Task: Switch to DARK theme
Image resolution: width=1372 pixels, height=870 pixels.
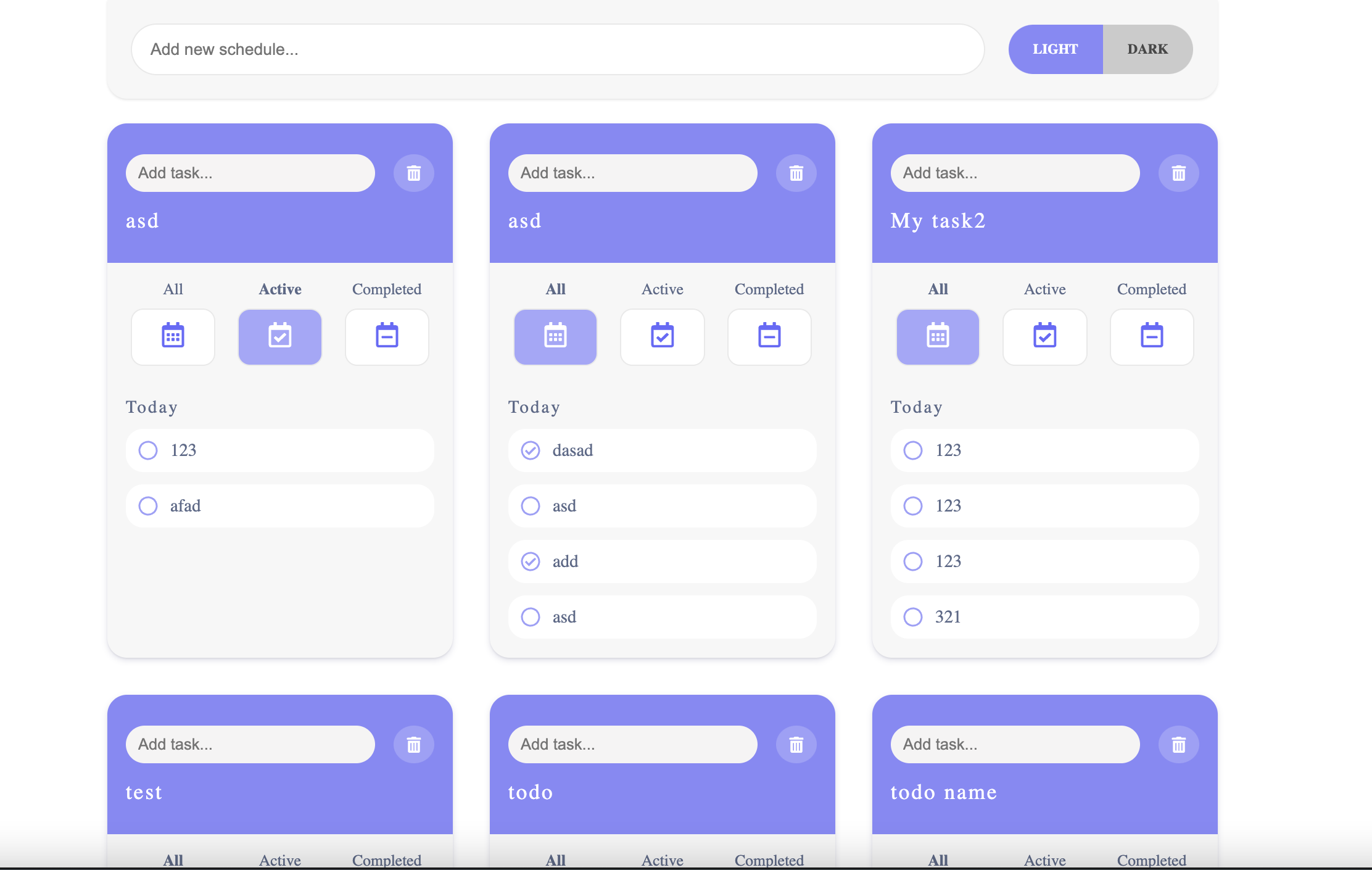Action: click(1147, 49)
